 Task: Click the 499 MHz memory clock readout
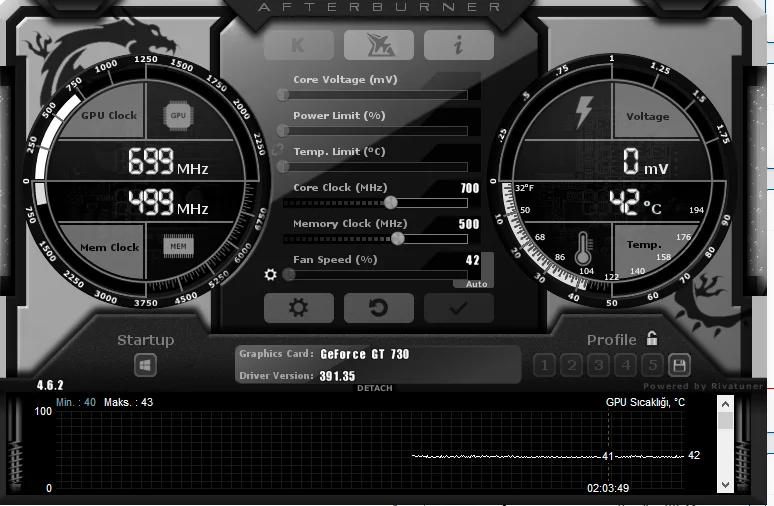click(x=168, y=202)
